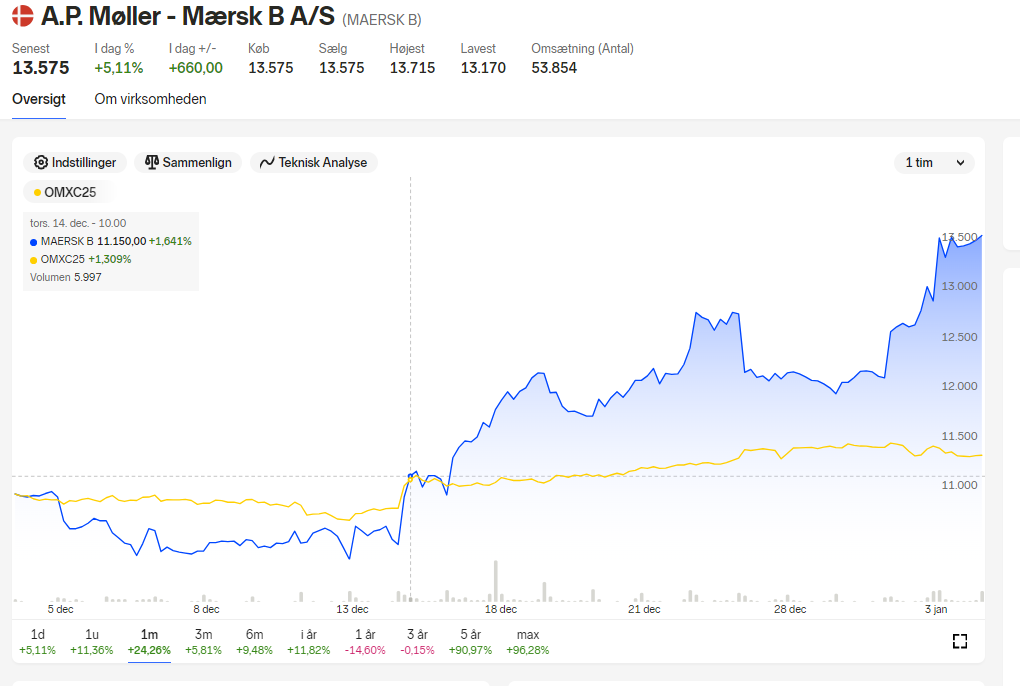
Task: Select the 1 år time range
Action: pyautogui.click(x=365, y=641)
